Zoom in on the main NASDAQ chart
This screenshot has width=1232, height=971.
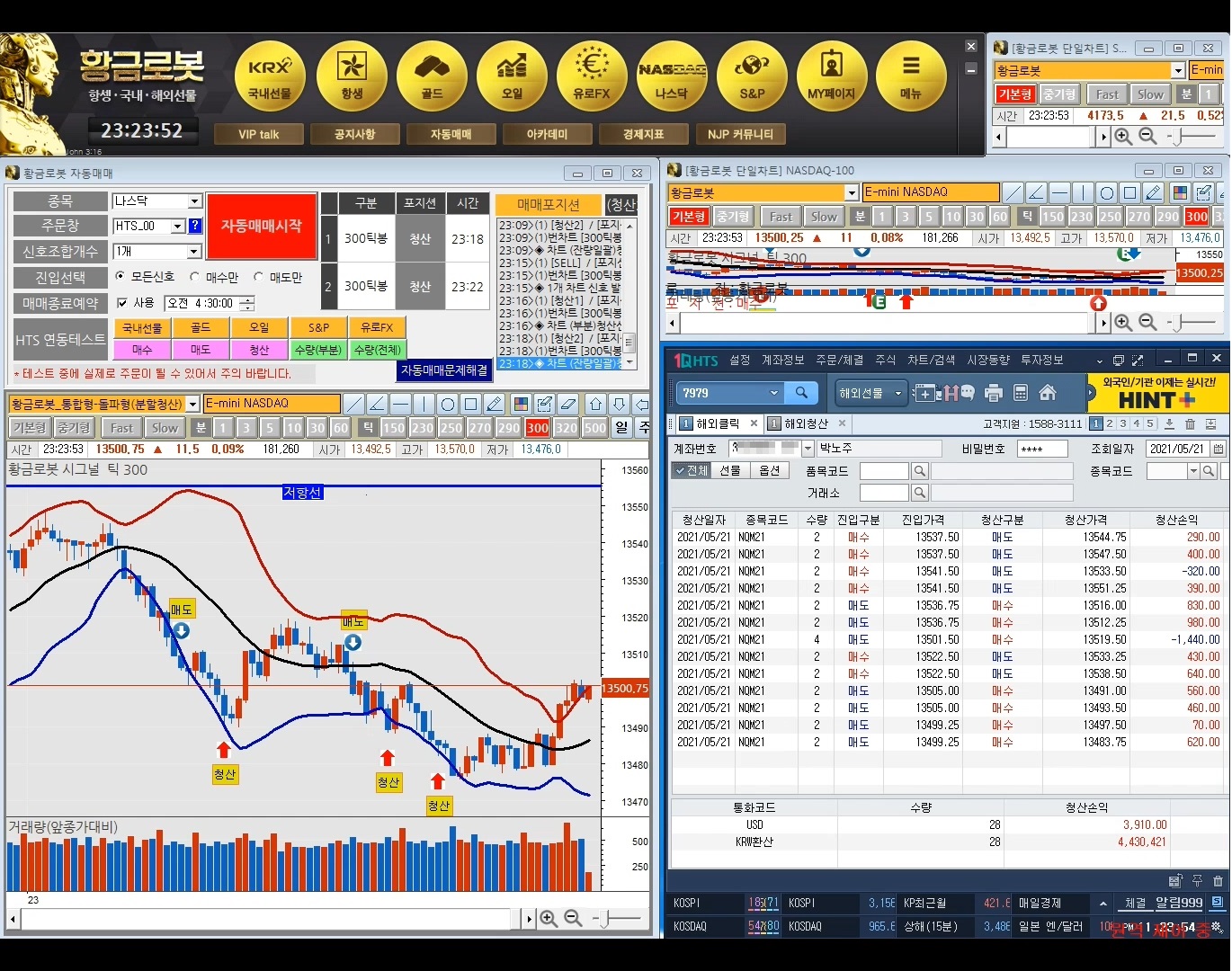coord(549,918)
